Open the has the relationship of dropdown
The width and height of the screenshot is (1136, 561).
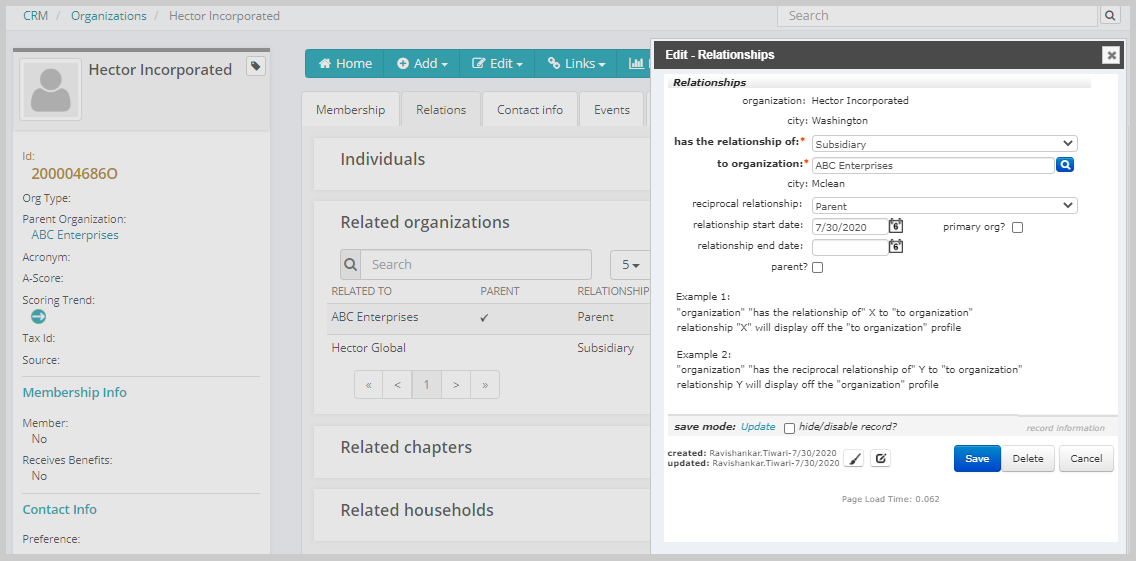pos(945,144)
